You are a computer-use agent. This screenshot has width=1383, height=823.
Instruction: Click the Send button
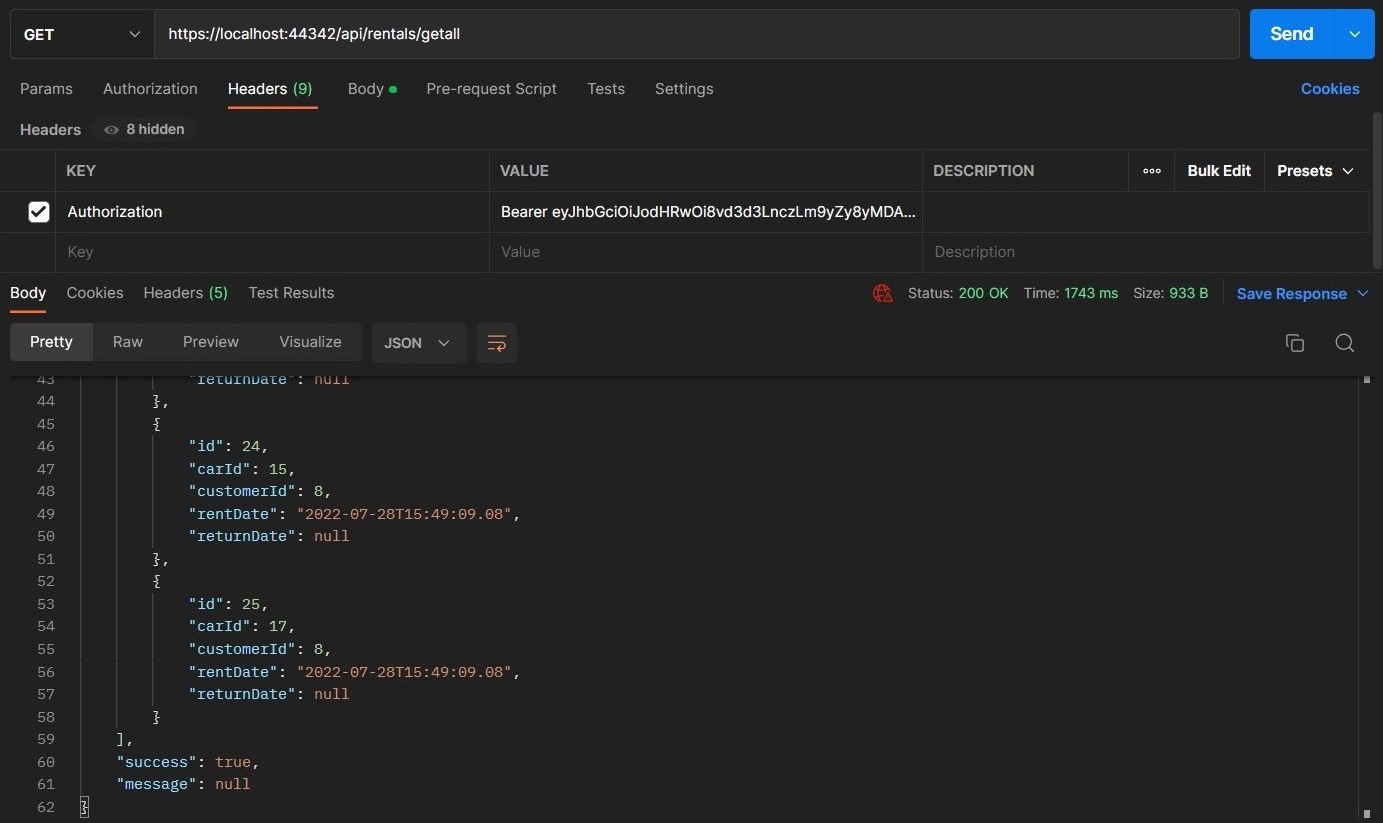1290,33
